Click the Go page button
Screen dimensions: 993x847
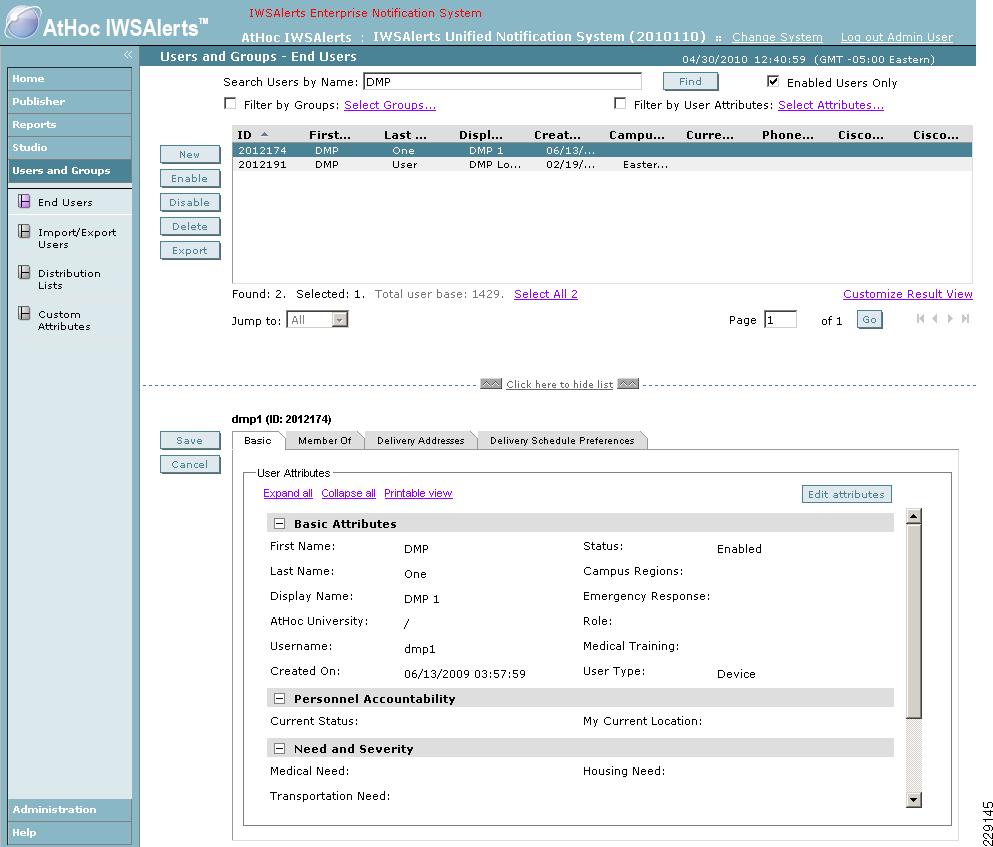(870, 319)
